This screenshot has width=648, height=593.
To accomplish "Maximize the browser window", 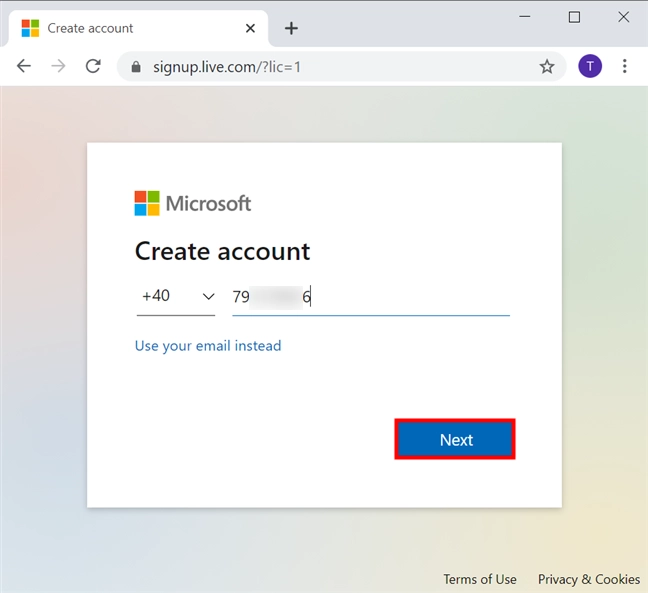I will [574, 17].
